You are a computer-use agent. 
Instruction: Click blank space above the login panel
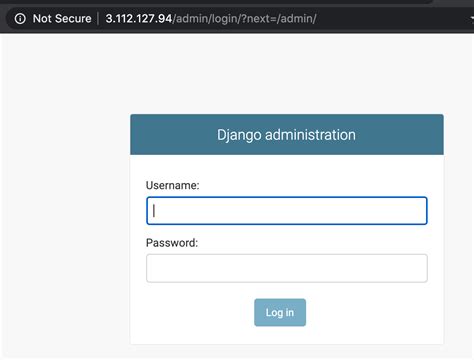(287, 73)
